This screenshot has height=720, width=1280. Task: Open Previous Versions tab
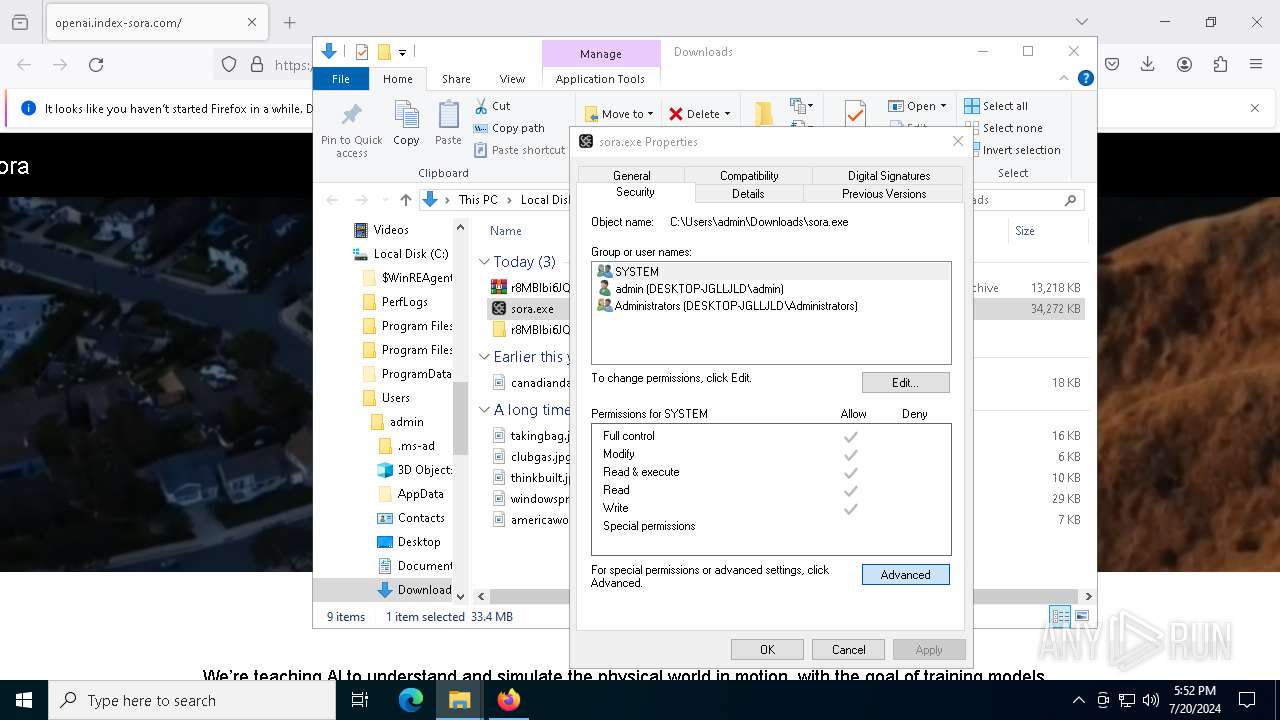pos(884,194)
